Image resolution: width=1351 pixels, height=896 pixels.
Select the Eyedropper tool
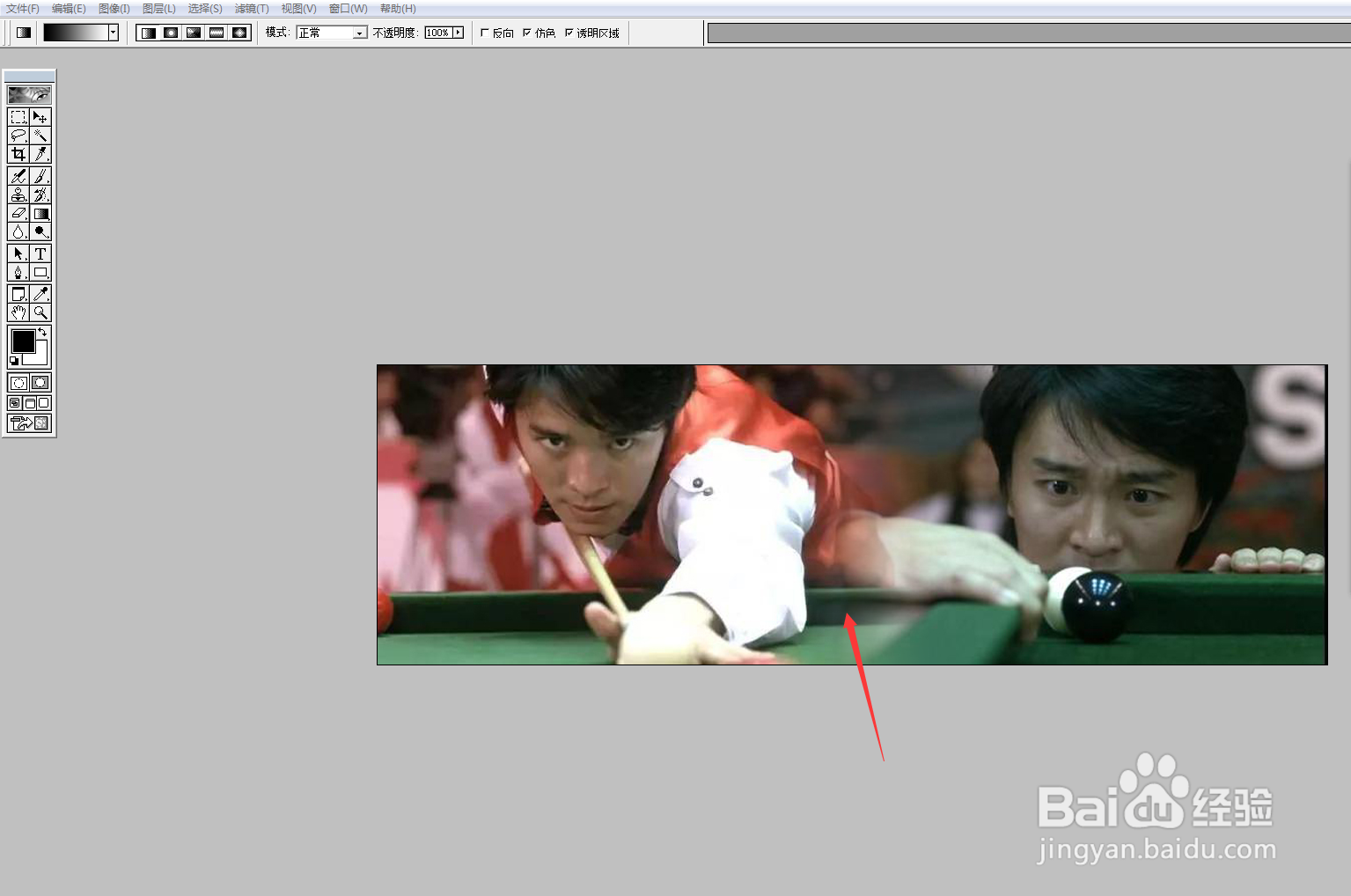tap(40, 294)
